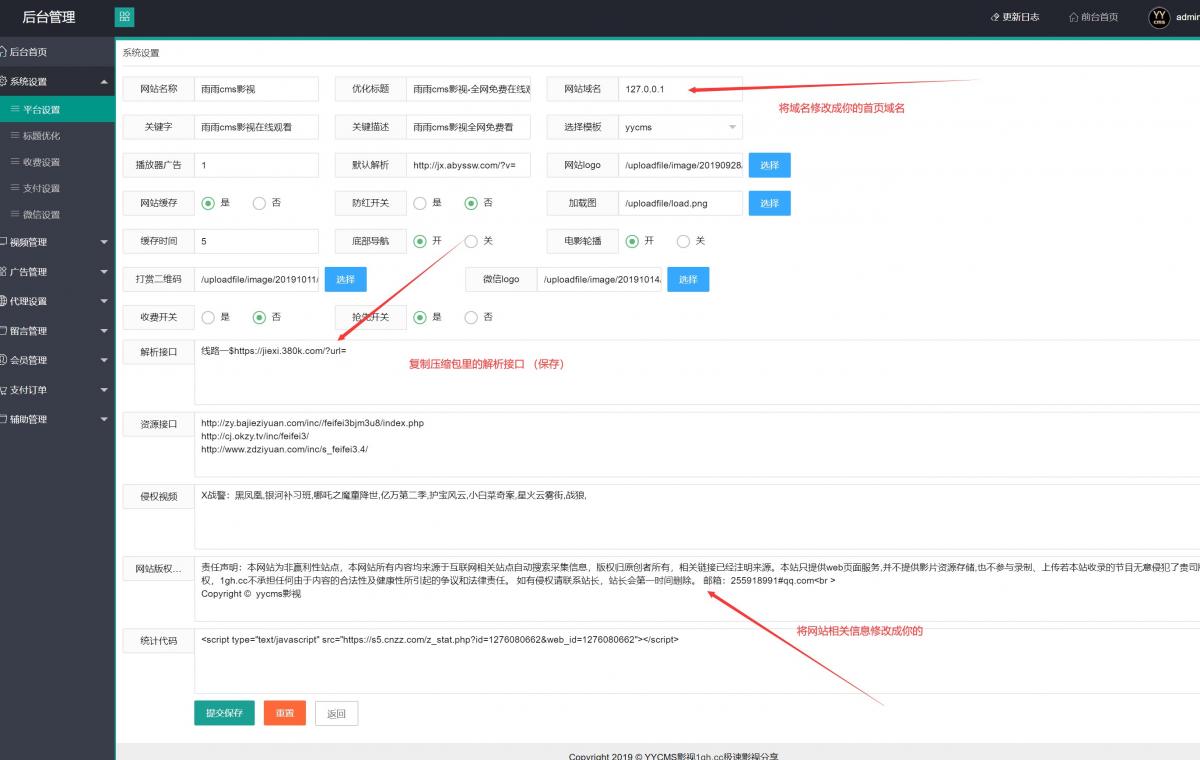Set 网站缓存 to 否
This screenshot has width=1200, height=760.
pyautogui.click(x=259, y=203)
